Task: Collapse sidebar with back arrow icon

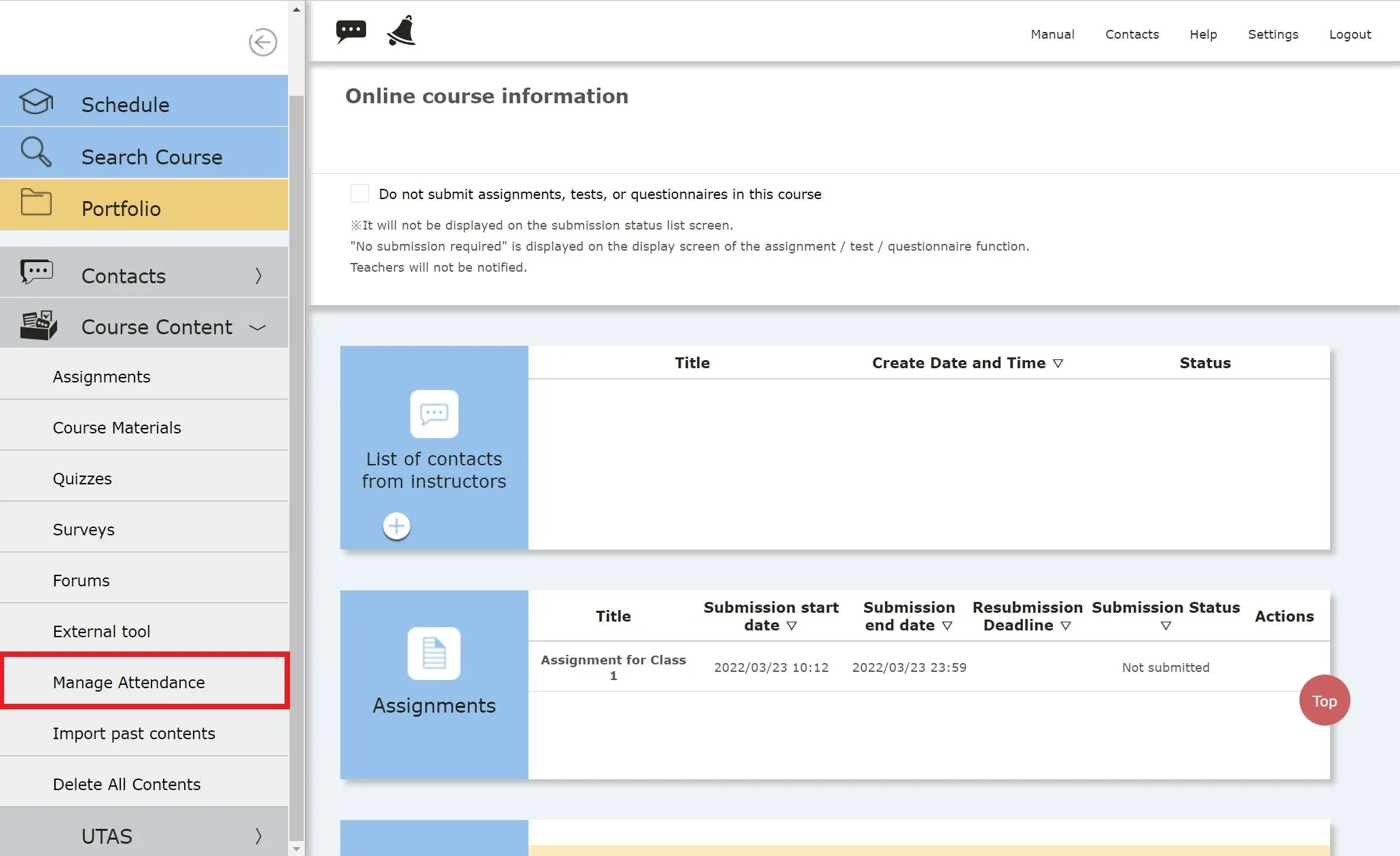Action: pos(262,42)
